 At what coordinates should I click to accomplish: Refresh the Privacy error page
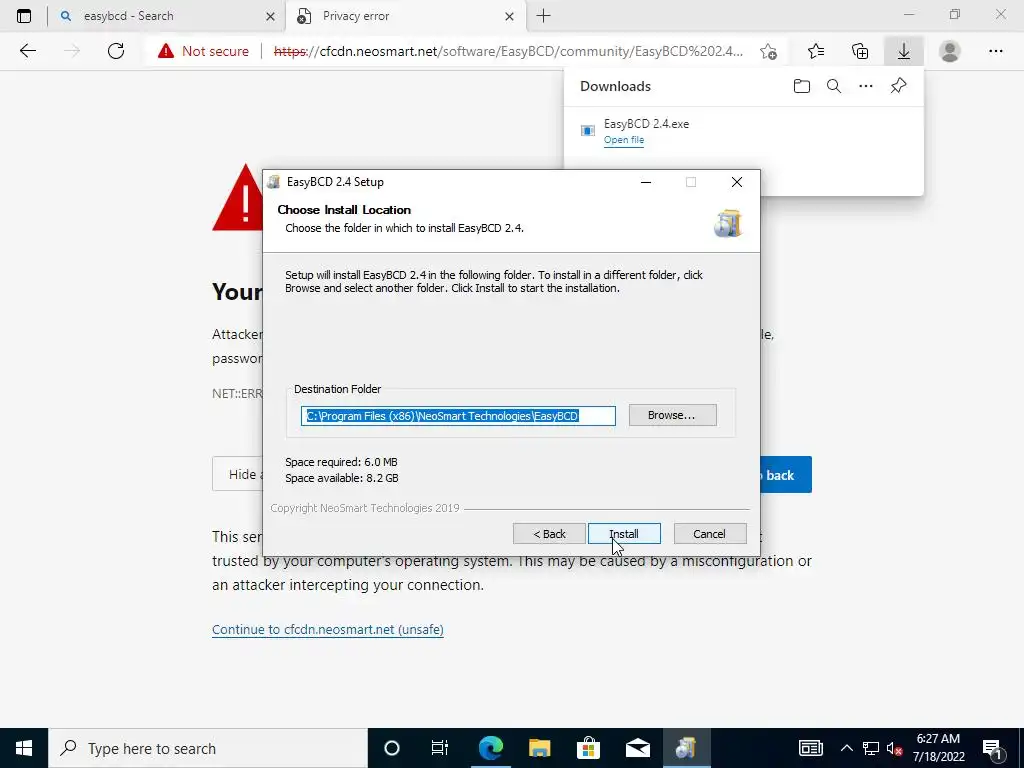coord(116,51)
